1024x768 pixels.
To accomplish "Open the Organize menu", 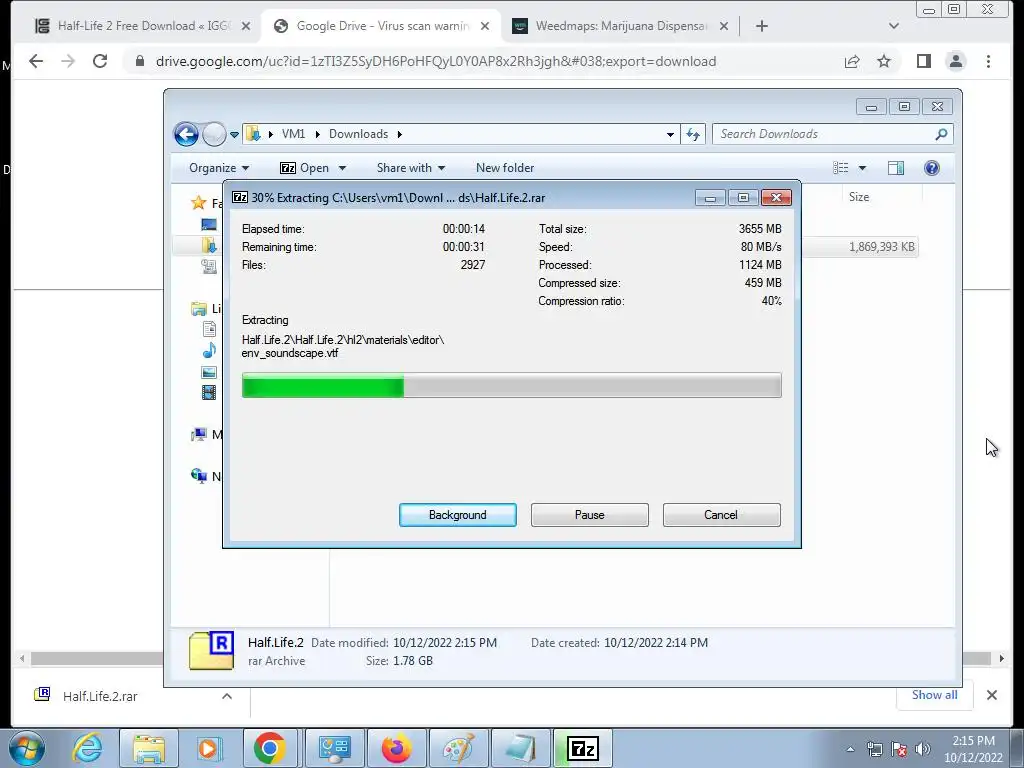I will pyautogui.click(x=219, y=168).
